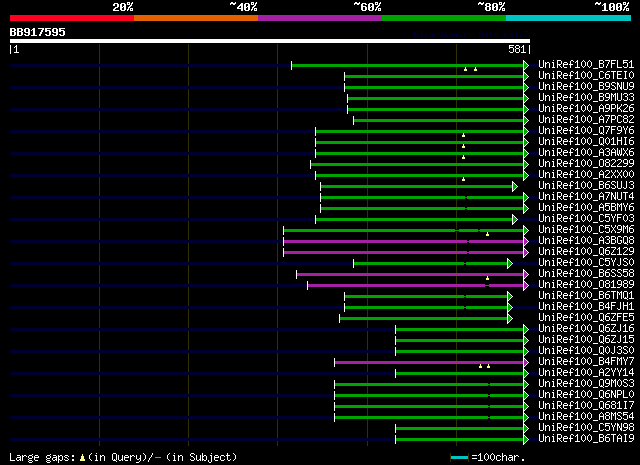The image size is (640, 465).
Task: Click the green alignment bar for Q0J3S0
Action: [460, 352]
